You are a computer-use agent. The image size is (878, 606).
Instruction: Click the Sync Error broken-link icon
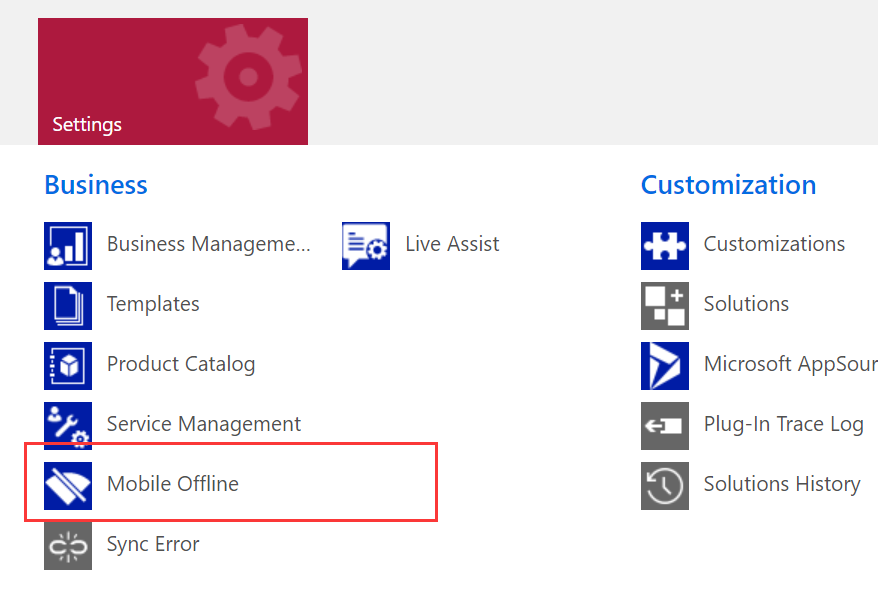68,546
